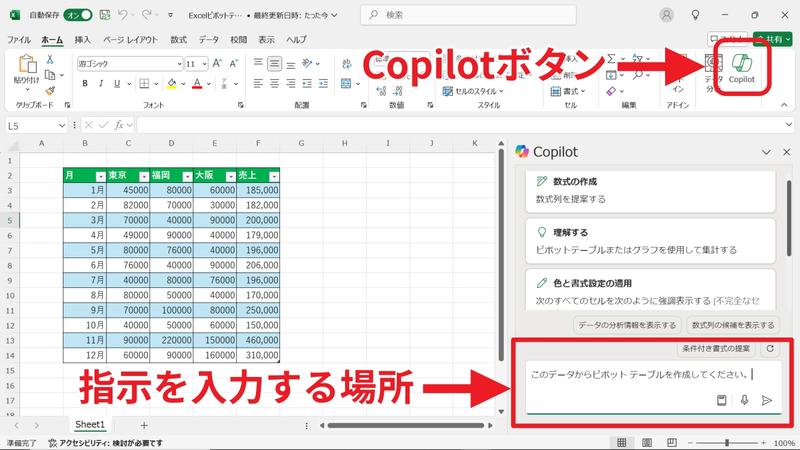
Task: Switch to Page Layout view
Action: click(x=647, y=442)
